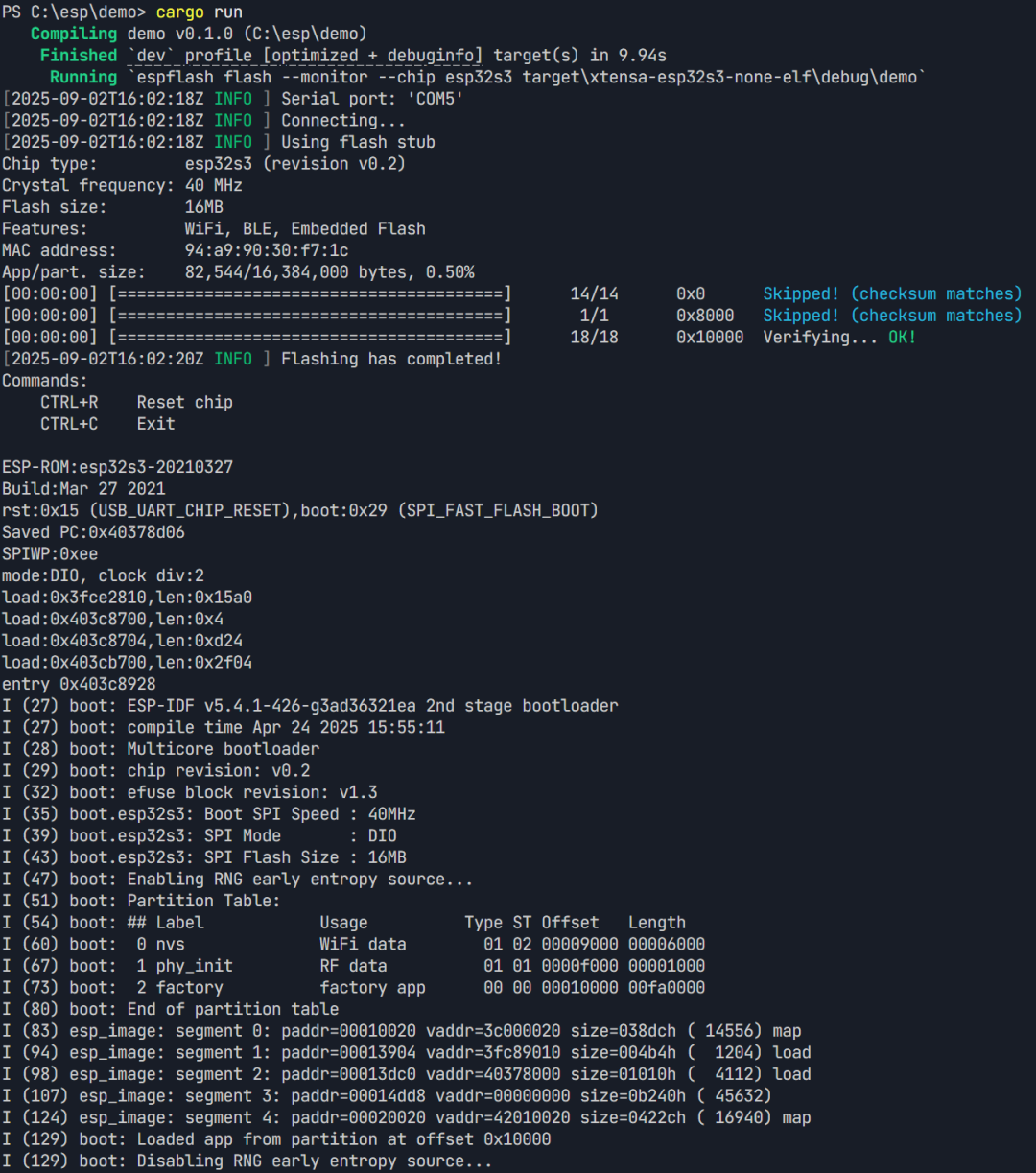Click the serial port 'COM5' text
Viewport: 1036px width, 1173px height.
[435, 99]
